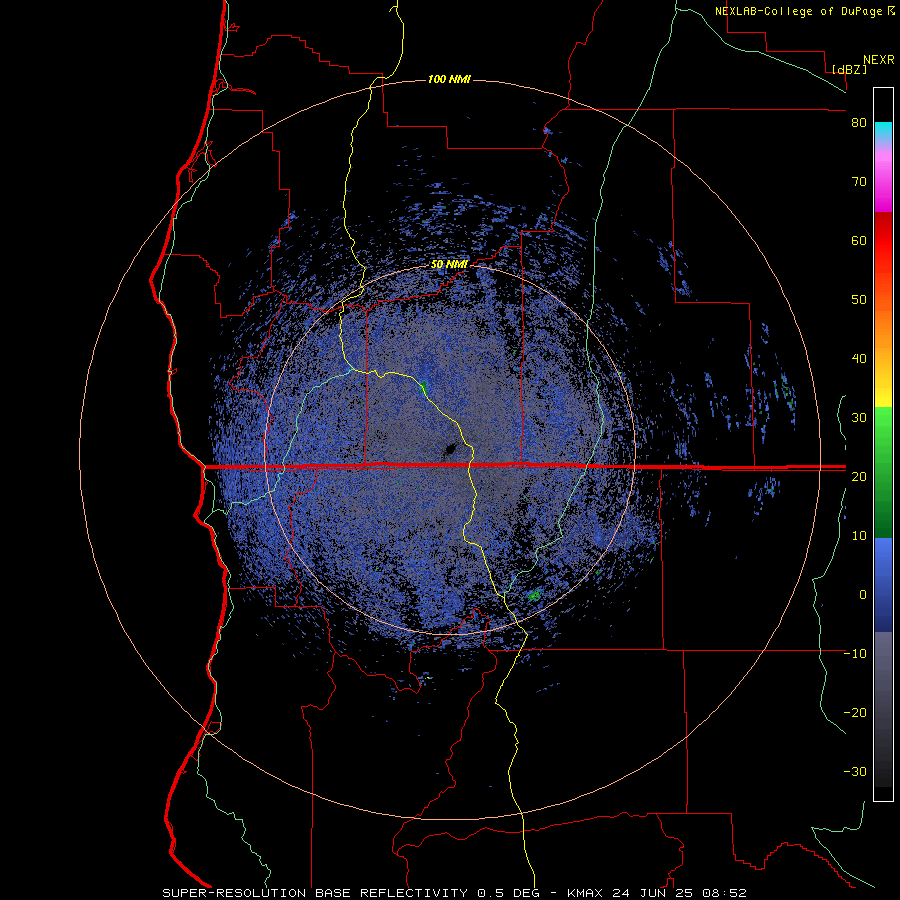Click the -30 value on dBZ scale
Image resolution: width=900 pixels, height=900 pixels.
pyautogui.click(x=855, y=772)
